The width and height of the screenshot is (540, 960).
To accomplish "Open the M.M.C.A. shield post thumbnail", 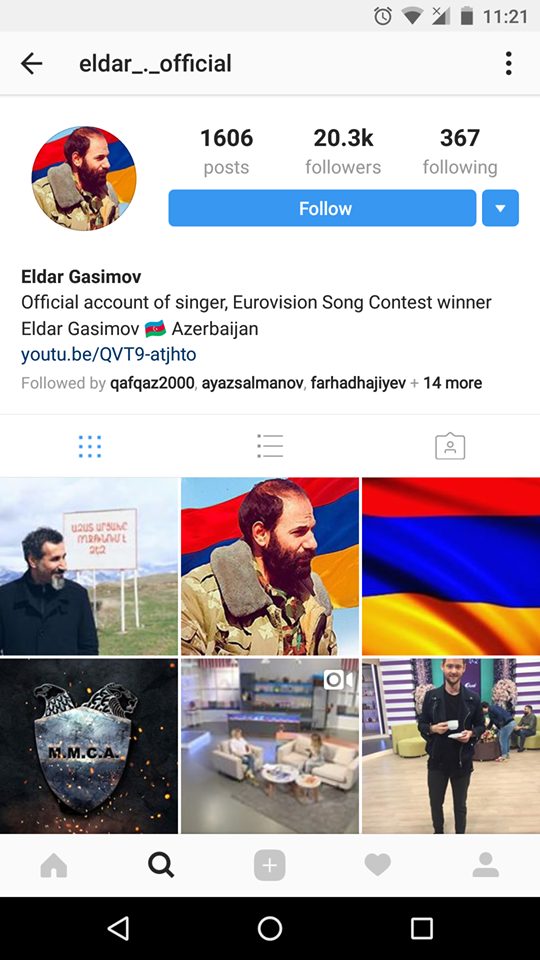I will [x=89, y=746].
